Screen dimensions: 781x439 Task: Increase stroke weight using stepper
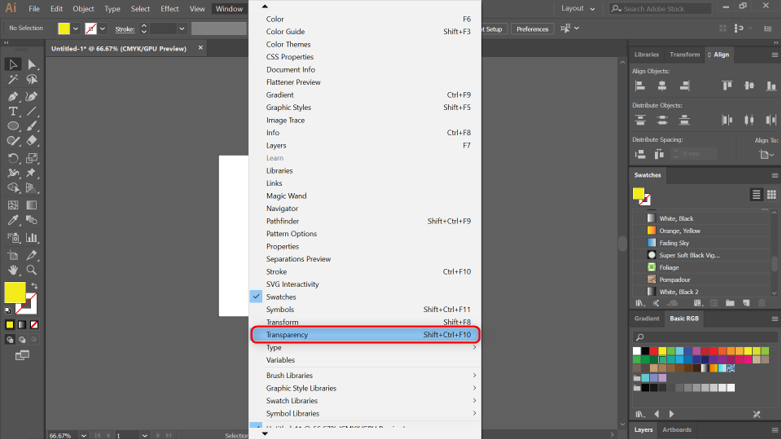(144, 26)
